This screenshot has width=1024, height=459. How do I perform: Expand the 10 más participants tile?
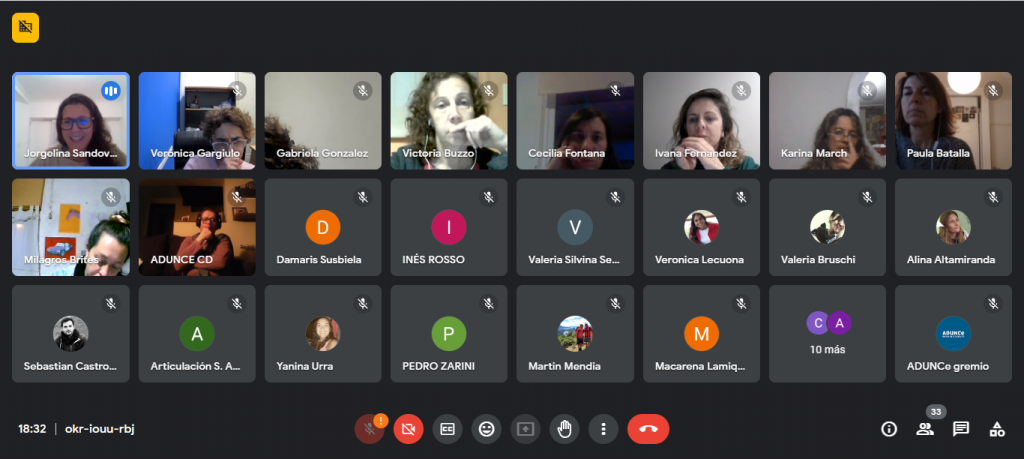(x=827, y=334)
